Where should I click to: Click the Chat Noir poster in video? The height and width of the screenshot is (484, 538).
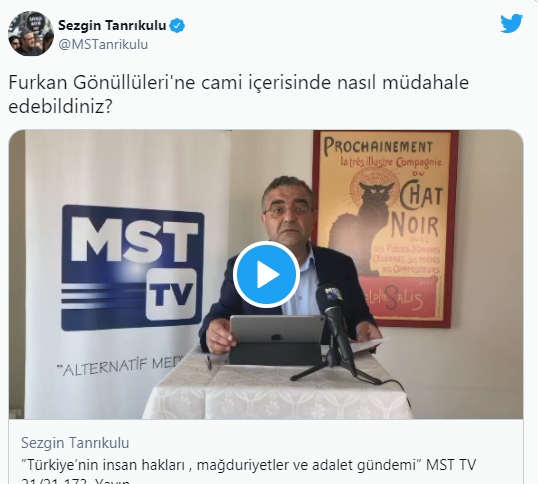tap(385, 229)
